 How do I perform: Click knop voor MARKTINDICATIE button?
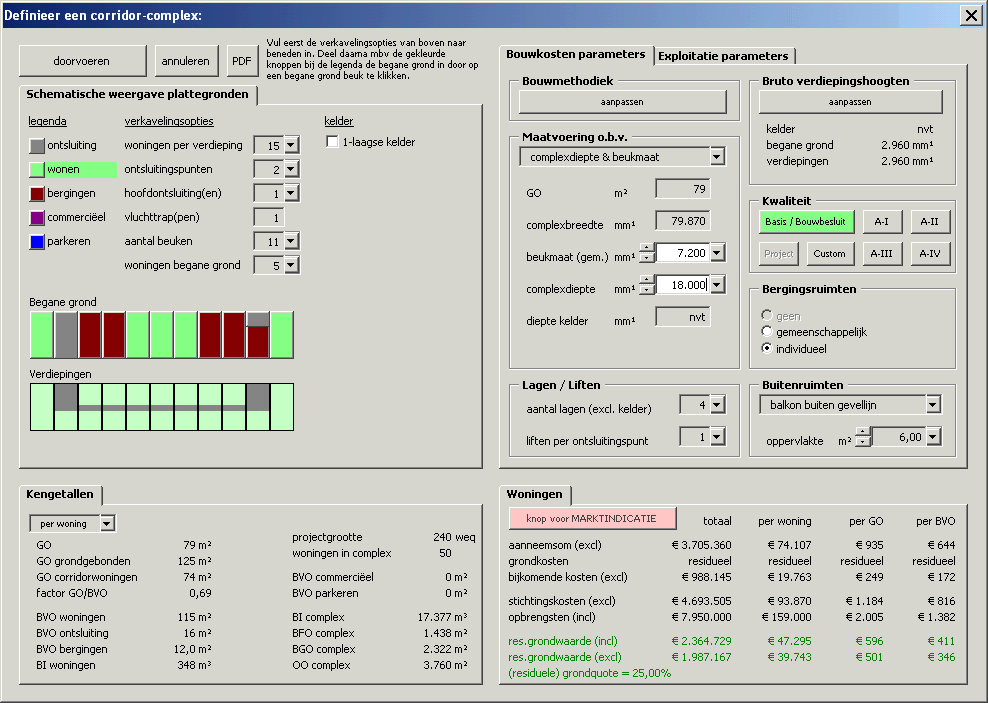[592, 518]
